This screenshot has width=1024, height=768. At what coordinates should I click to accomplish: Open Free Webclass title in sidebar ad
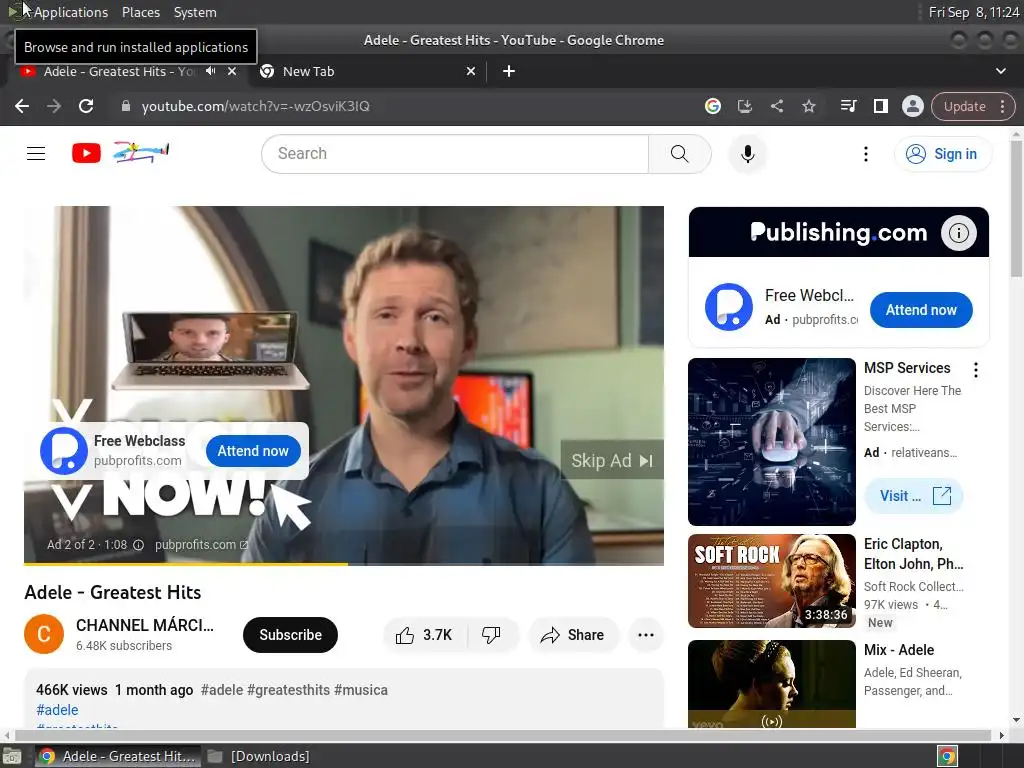coord(809,295)
